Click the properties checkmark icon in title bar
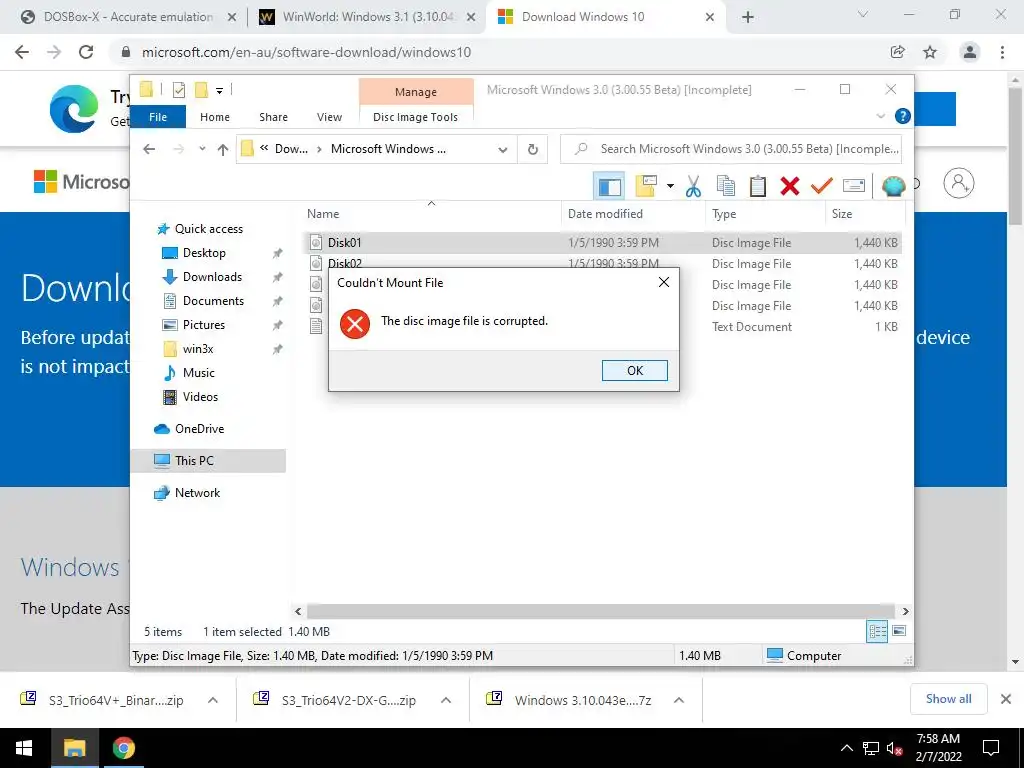This screenshot has width=1024, height=768. pyautogui.click(x=178, y=90)
